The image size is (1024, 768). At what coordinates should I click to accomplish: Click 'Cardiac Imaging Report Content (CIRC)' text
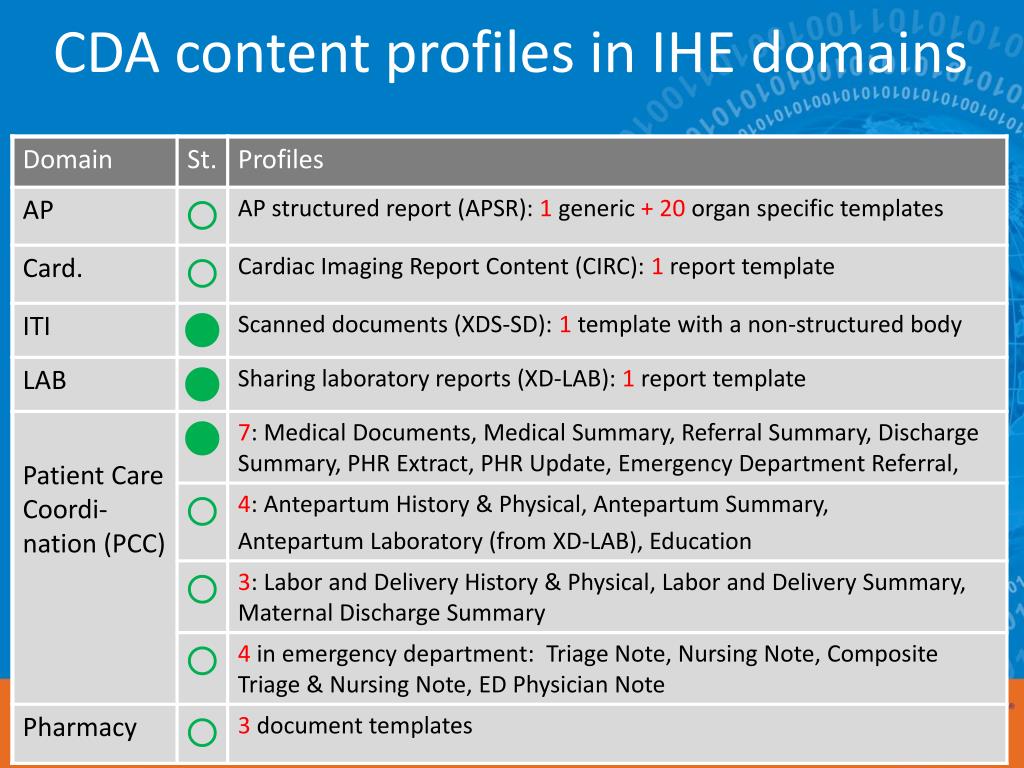click(441, 266)
